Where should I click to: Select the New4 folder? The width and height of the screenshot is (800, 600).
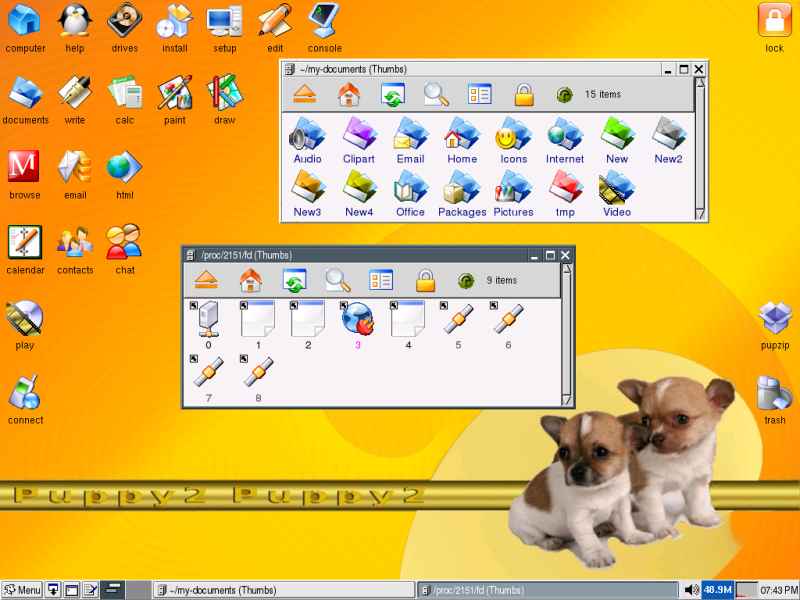click(359, 193)
